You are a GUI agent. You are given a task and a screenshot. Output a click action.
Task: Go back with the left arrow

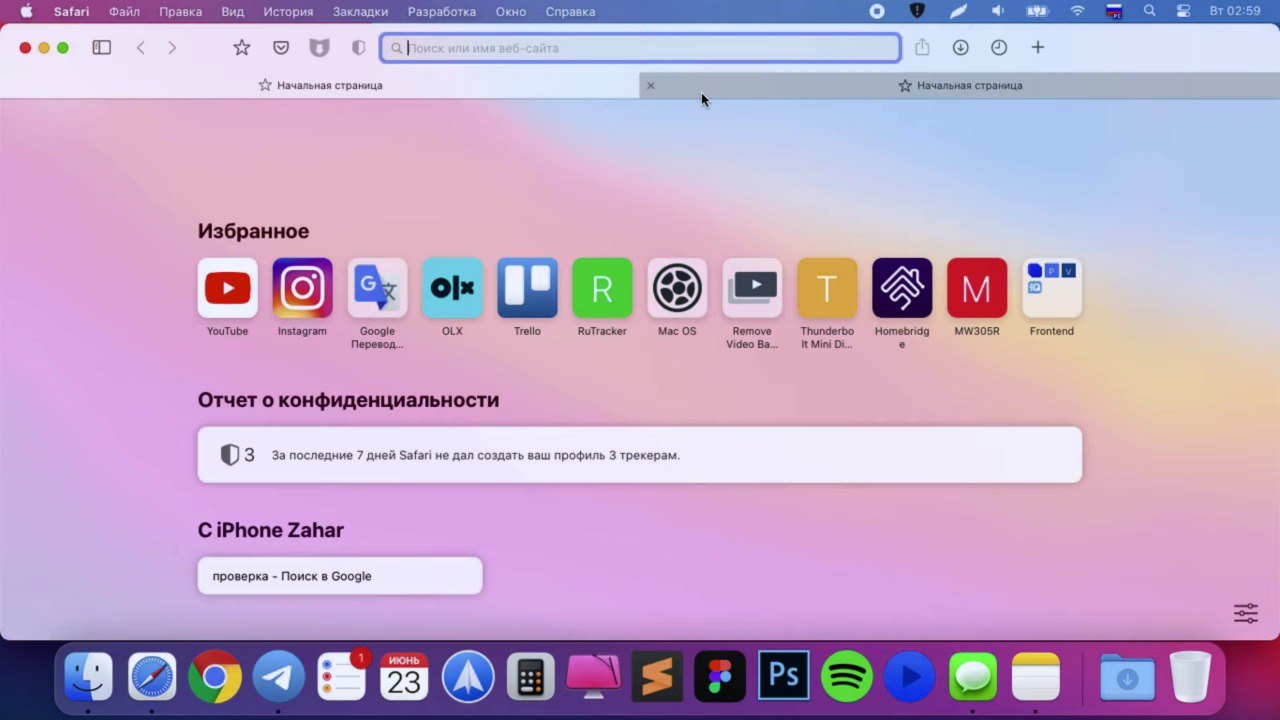[x=141, y=47]
